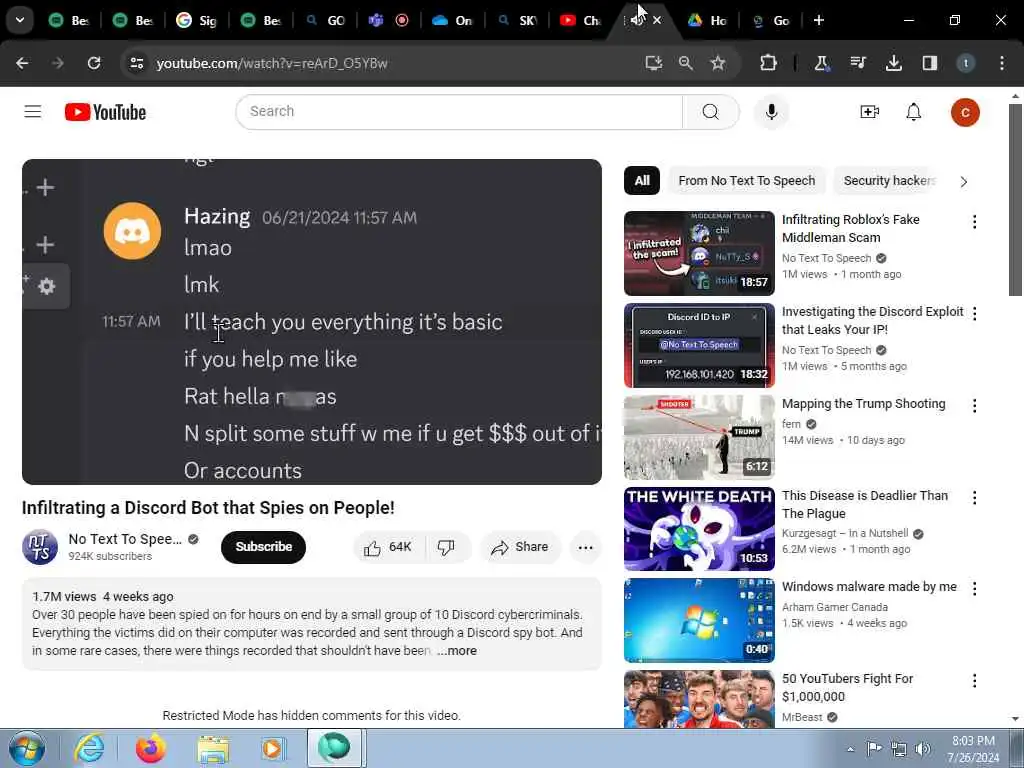Open Chrome three-dot menu
Viewport: 1024px width, 768px height.
coord(1002,63)
